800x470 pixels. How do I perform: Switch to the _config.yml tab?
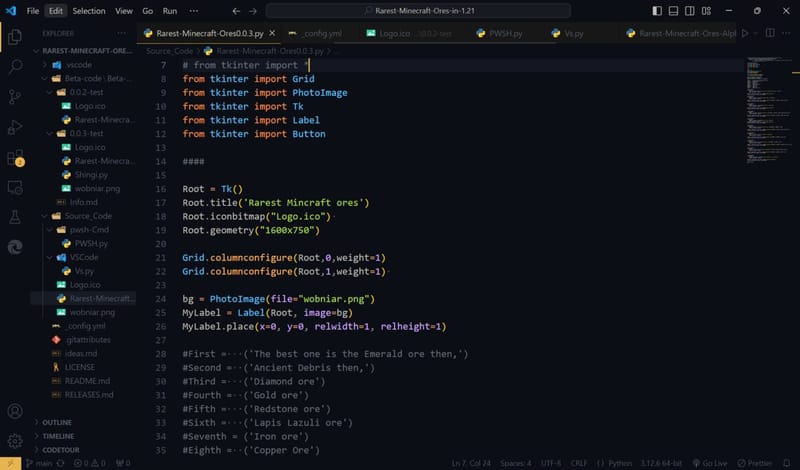click(x=316, y=33)
